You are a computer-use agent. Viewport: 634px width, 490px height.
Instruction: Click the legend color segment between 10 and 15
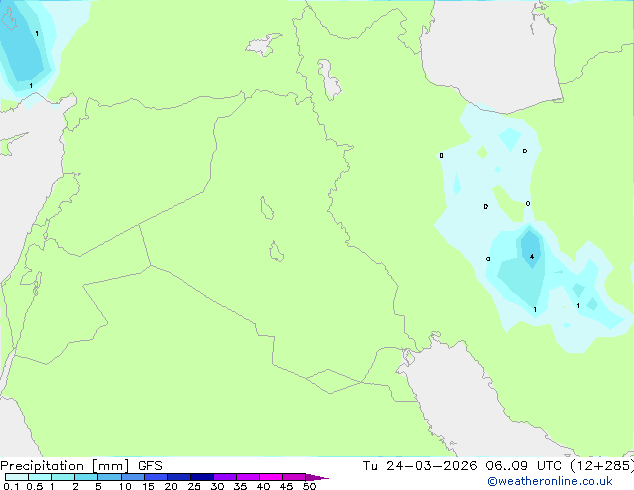pos(133,477)
